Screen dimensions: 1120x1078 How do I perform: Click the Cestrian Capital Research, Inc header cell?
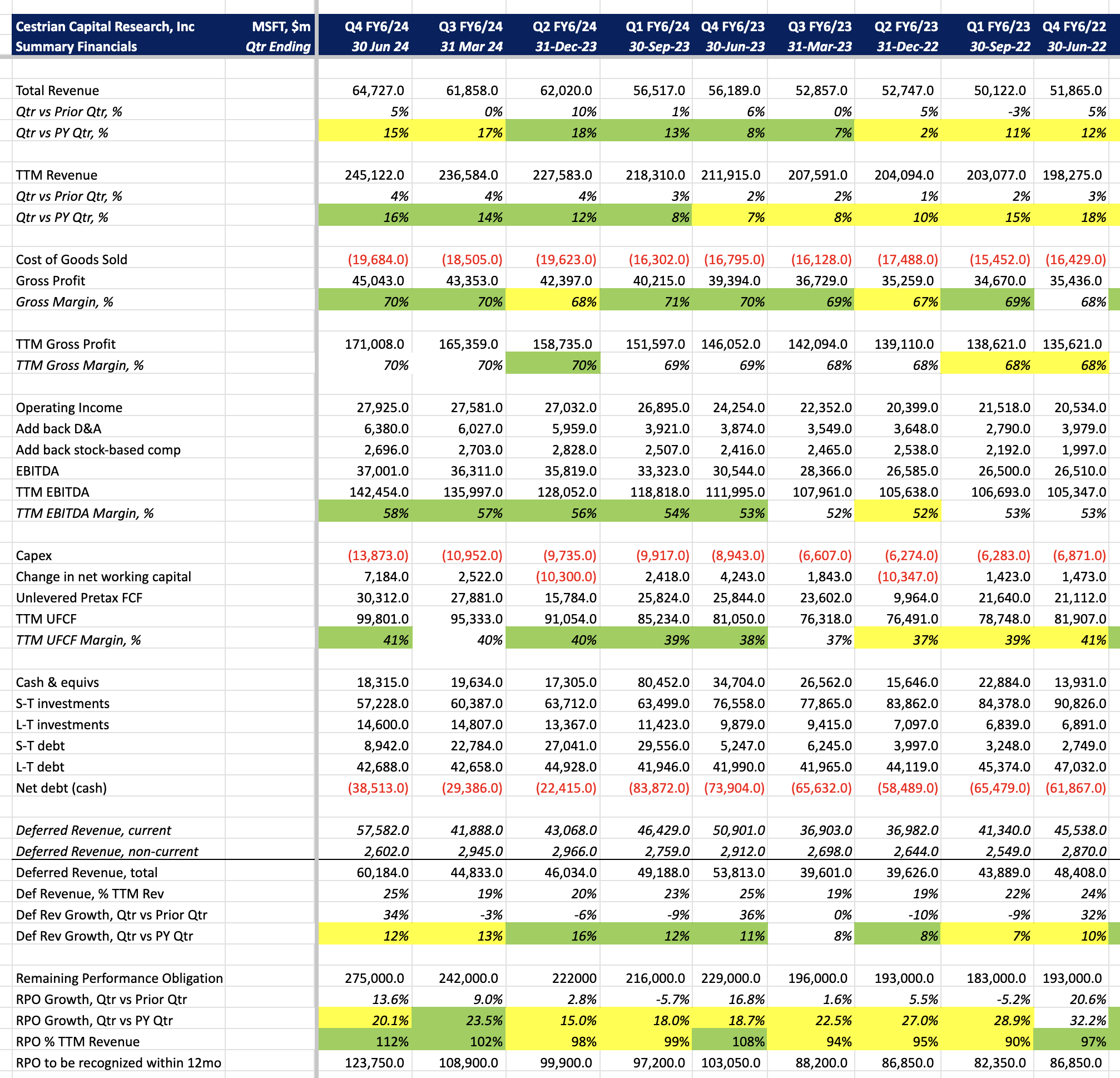pos(105,27)
